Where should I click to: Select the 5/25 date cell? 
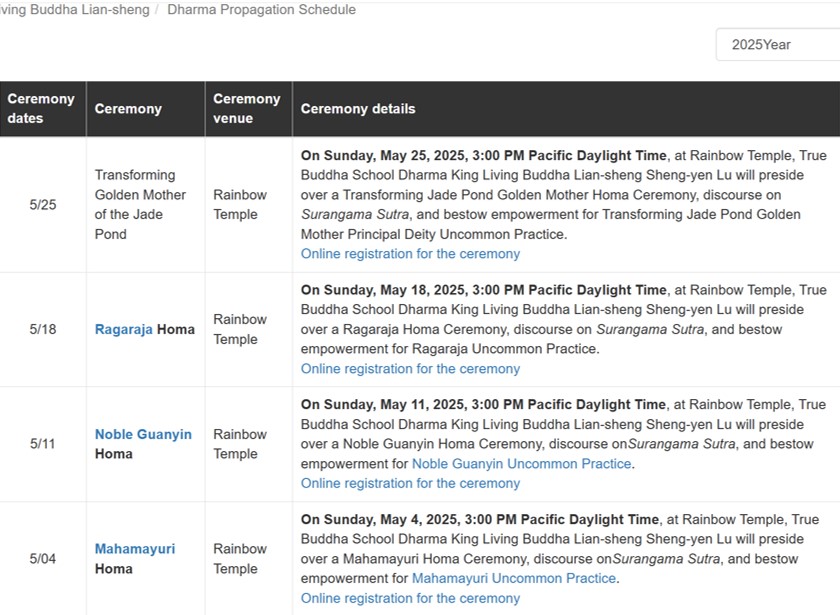(43, 205)
